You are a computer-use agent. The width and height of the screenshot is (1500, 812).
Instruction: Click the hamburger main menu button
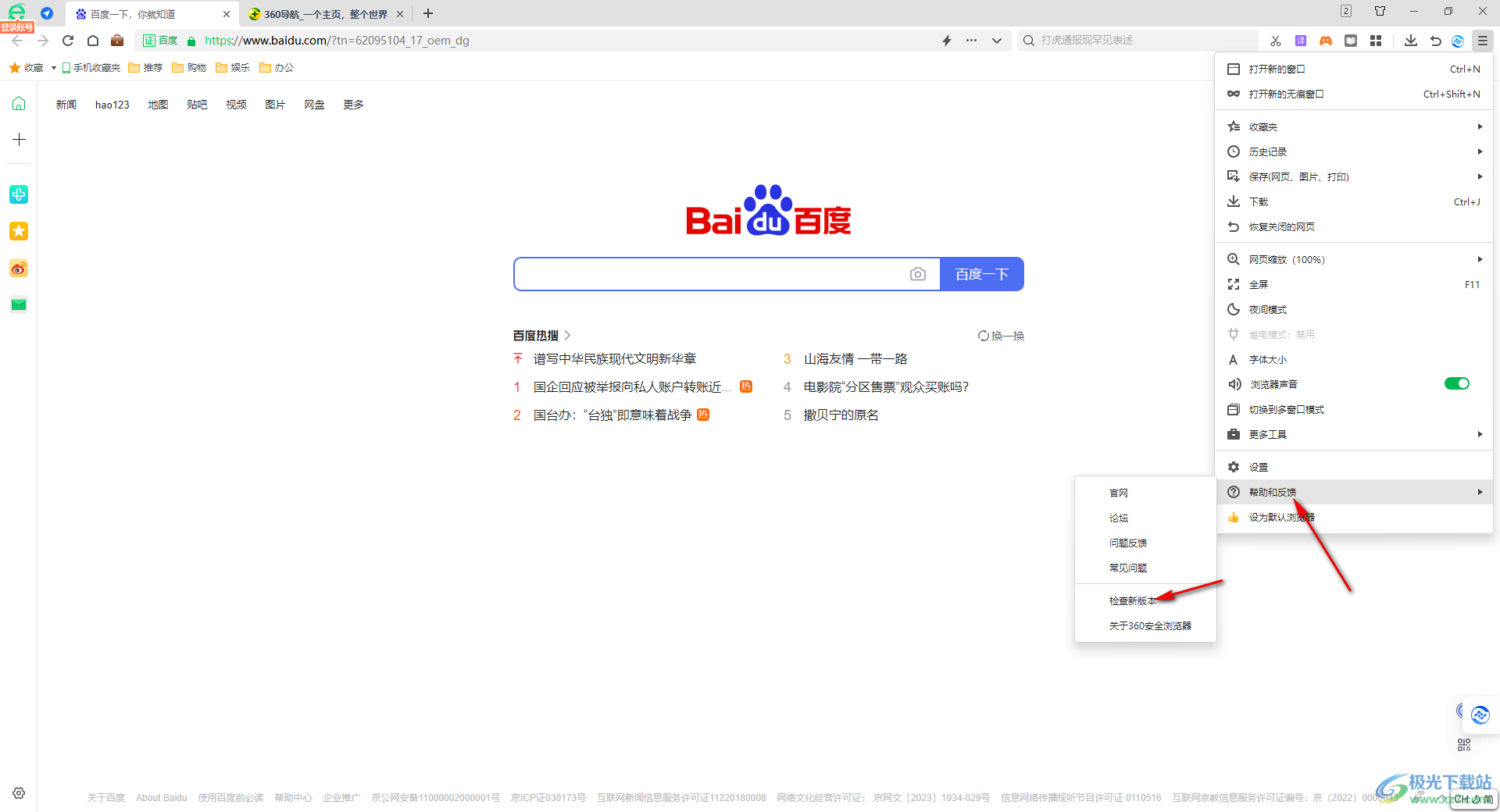[x=1482, y=41]
